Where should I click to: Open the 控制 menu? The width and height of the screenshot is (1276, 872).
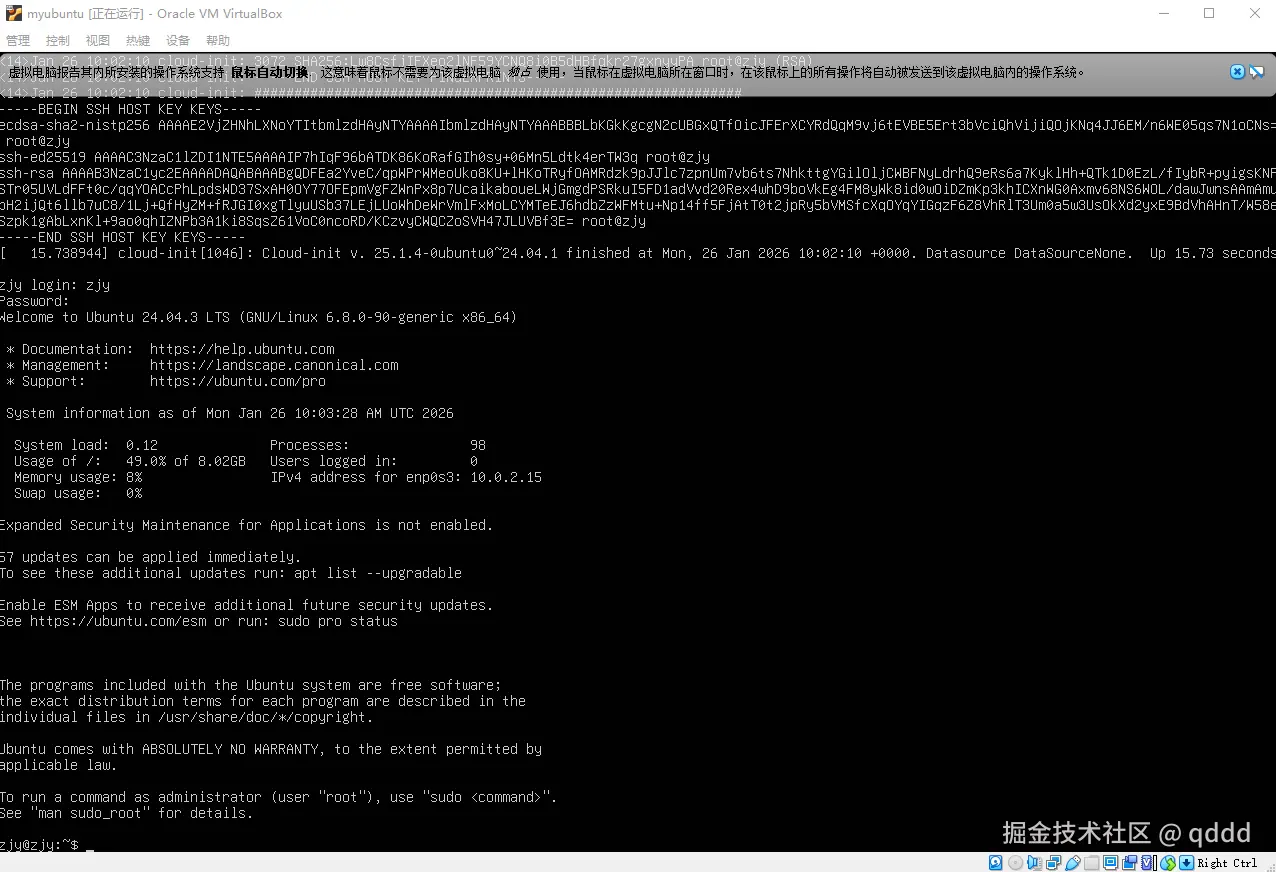click(x=58, y=41)
